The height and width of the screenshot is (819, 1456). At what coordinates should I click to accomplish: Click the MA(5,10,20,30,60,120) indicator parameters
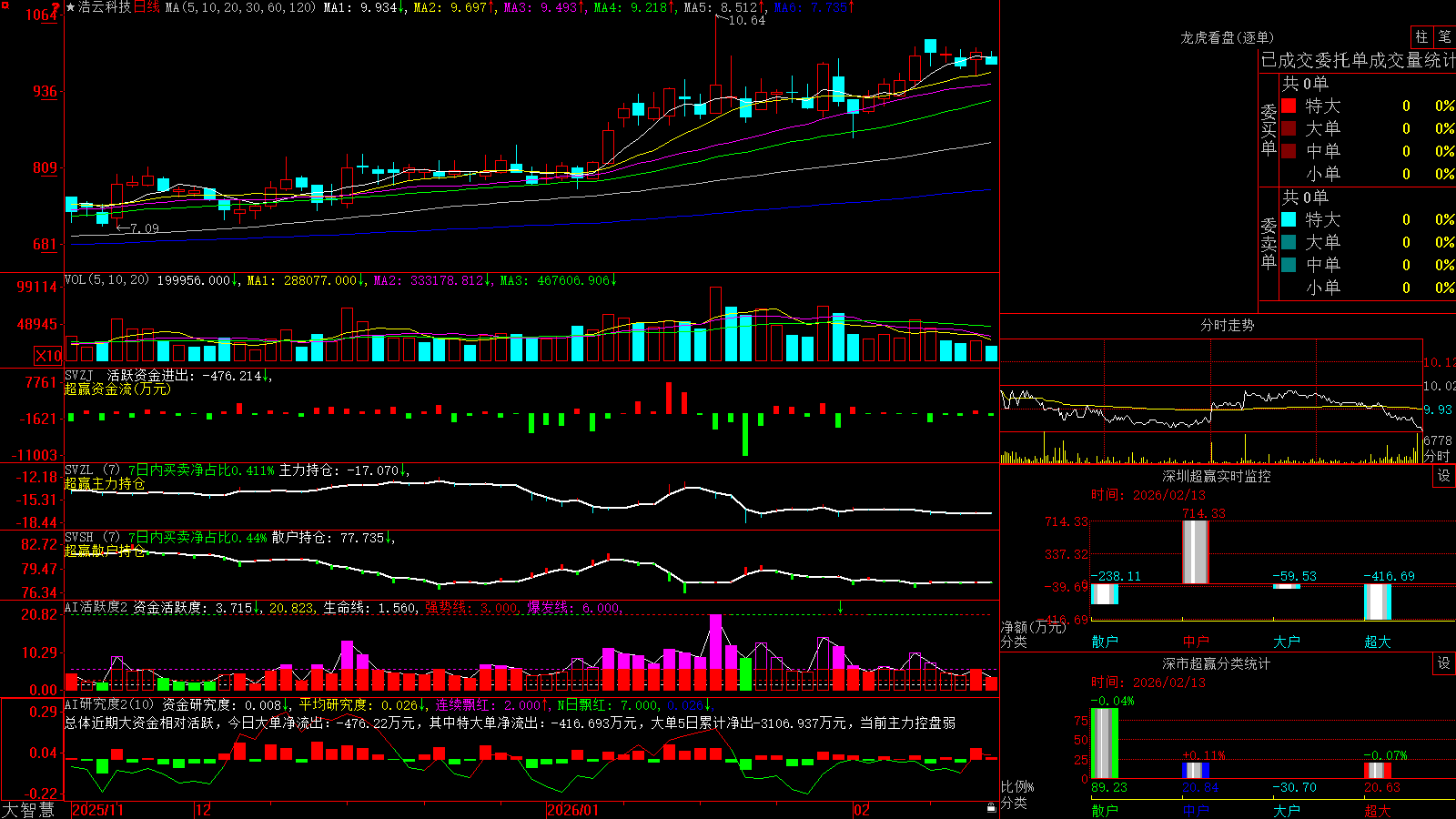tap(240, 7)
